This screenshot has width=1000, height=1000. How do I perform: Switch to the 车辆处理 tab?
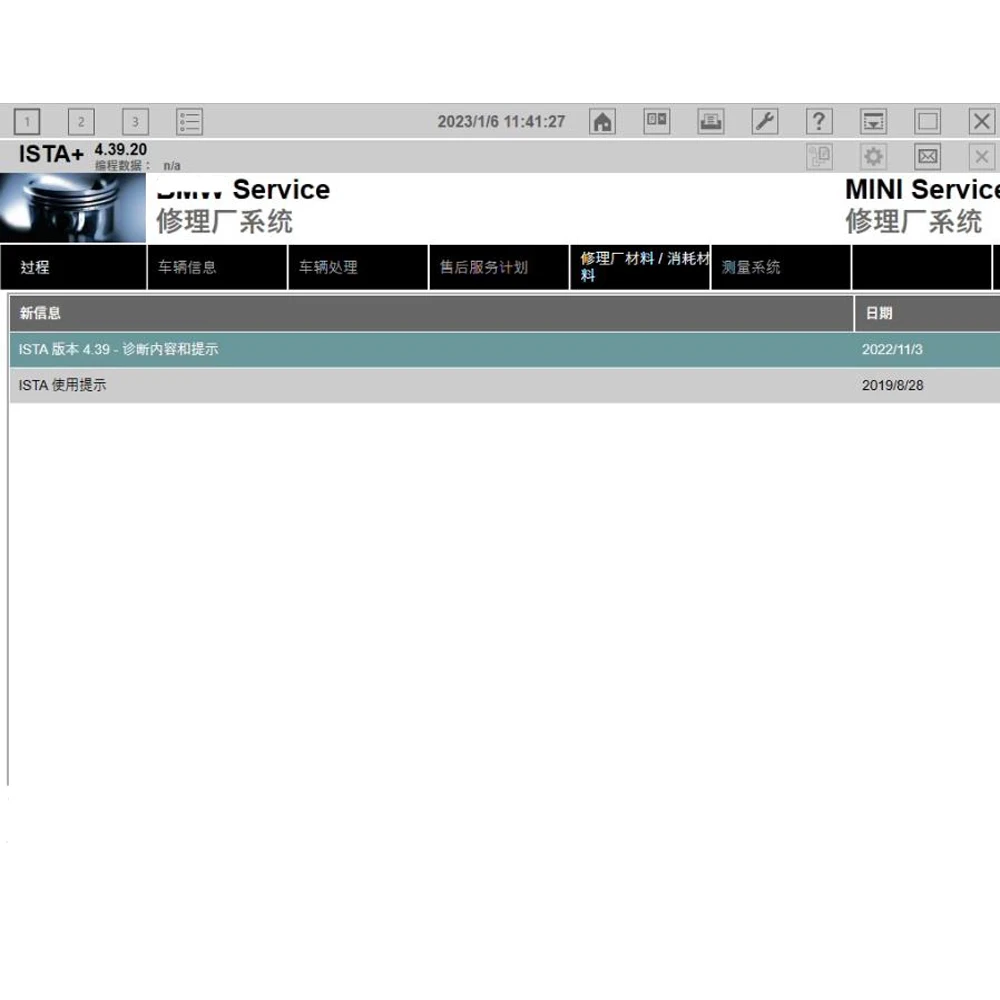point(358,267)
